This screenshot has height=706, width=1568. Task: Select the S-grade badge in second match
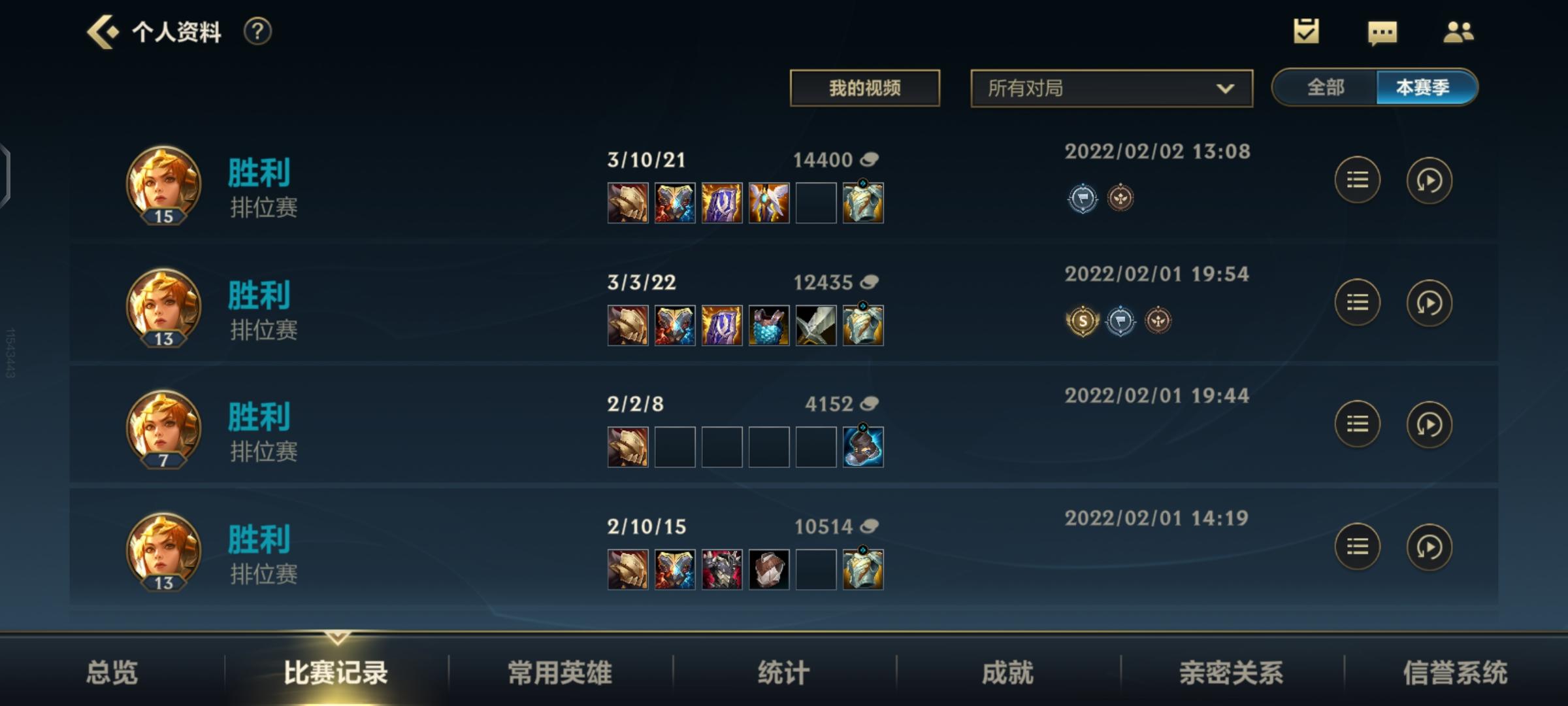pos(1083,321)
